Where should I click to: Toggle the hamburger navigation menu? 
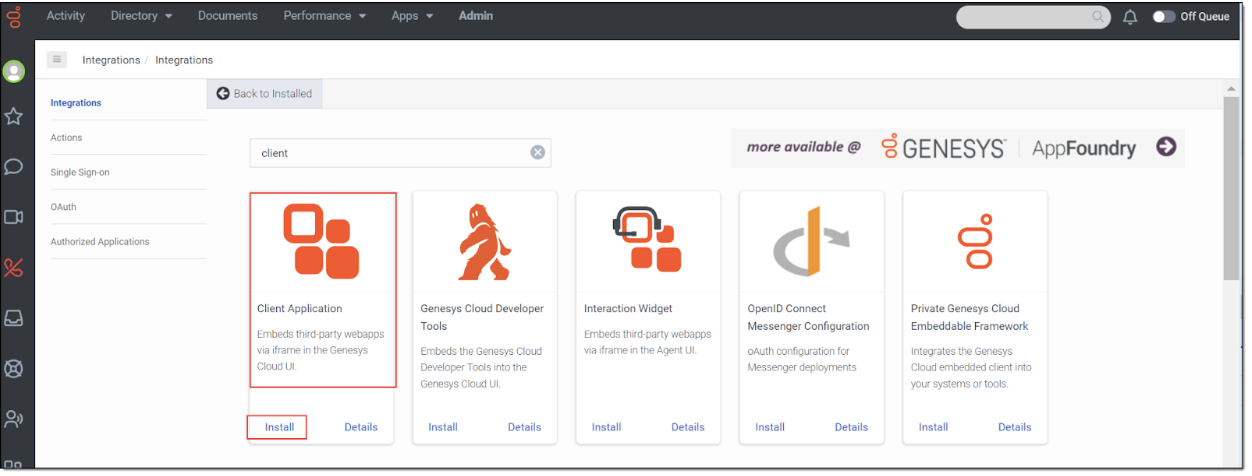pyautogui.click(x=57, y=60)
